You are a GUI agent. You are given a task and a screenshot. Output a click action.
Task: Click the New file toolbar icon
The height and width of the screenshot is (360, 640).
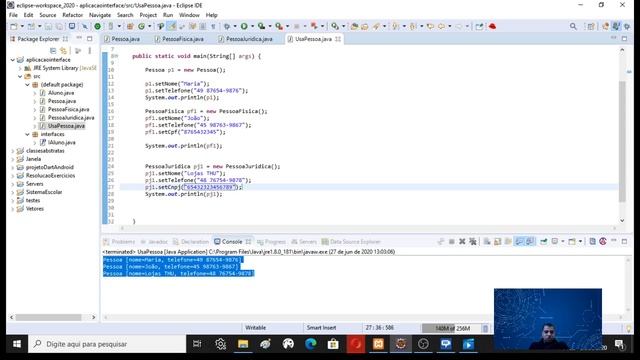(14, 27)
